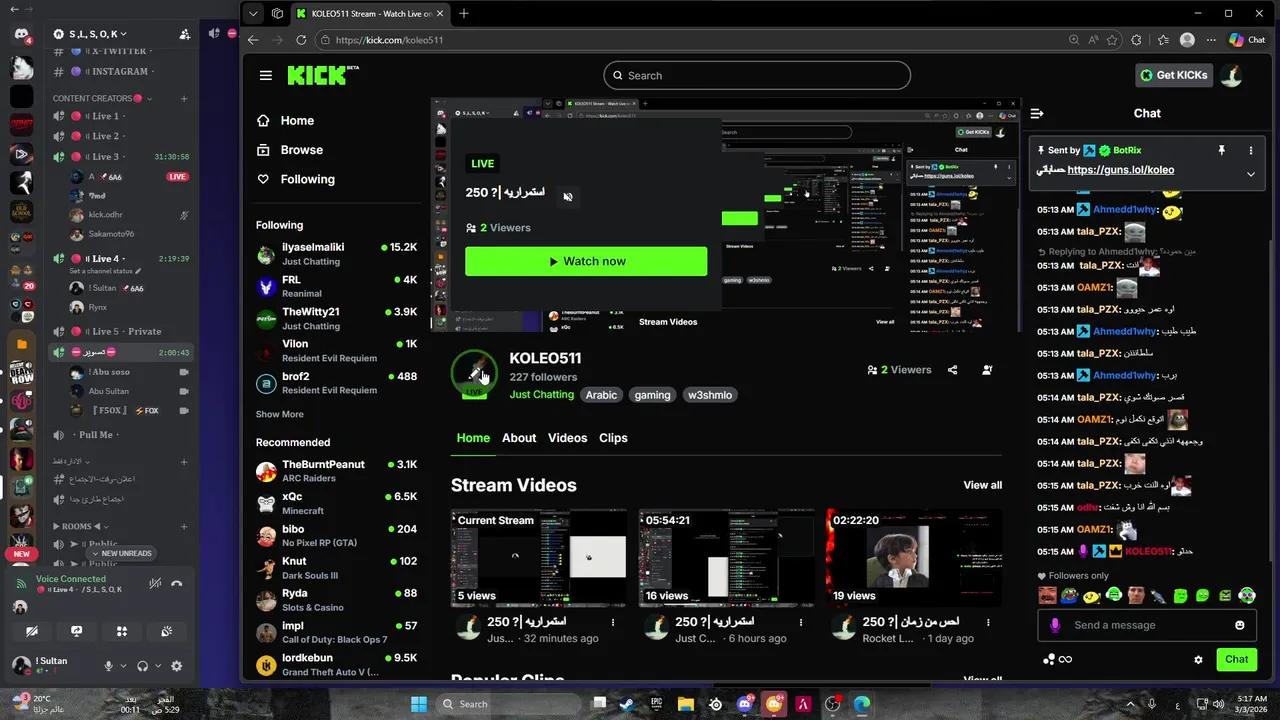The image size is (1280, 720).
Task: Open Steam from the taskbar
Action: (627, 704)
